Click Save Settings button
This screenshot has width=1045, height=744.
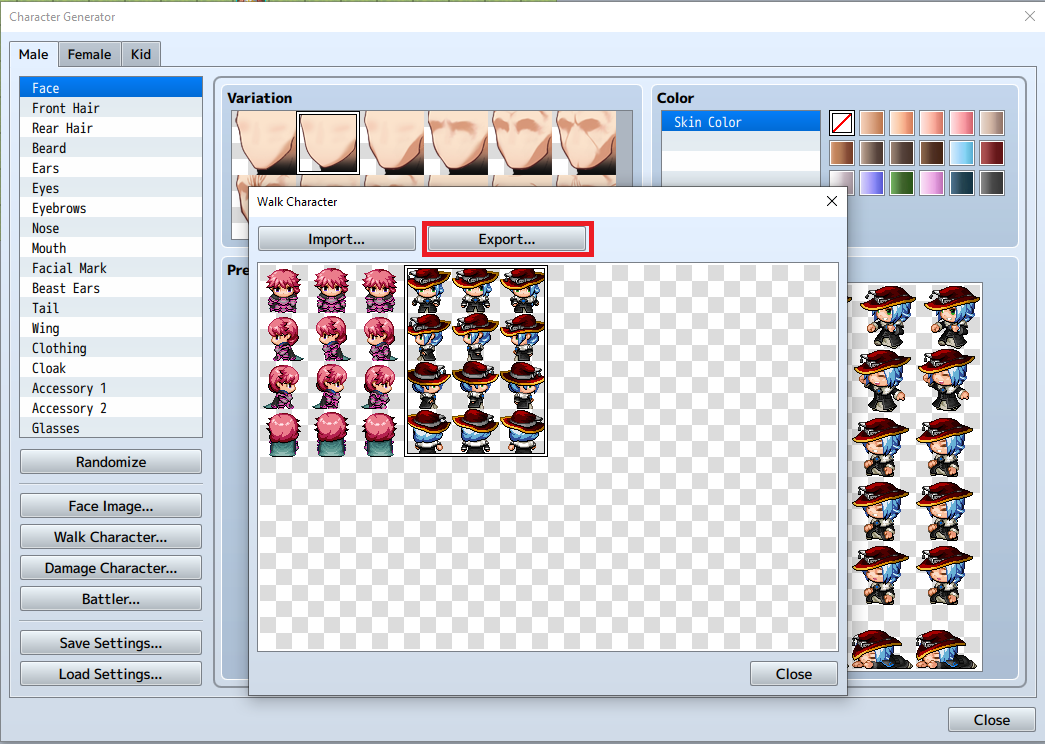111,643
